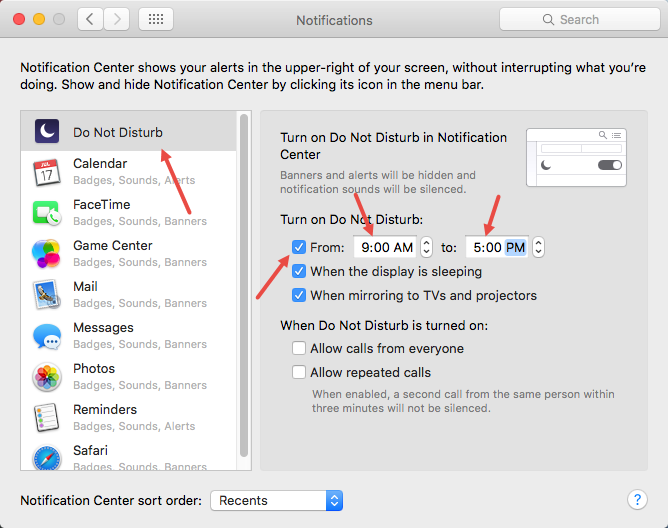The image size is (668, 528).
Task: Click the Search field in toolbar
Action: click(580, 19)
